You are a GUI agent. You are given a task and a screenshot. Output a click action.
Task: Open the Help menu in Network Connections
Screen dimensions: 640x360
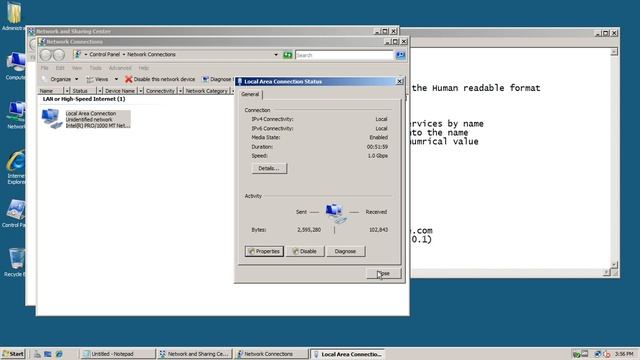tap(143, 68)
